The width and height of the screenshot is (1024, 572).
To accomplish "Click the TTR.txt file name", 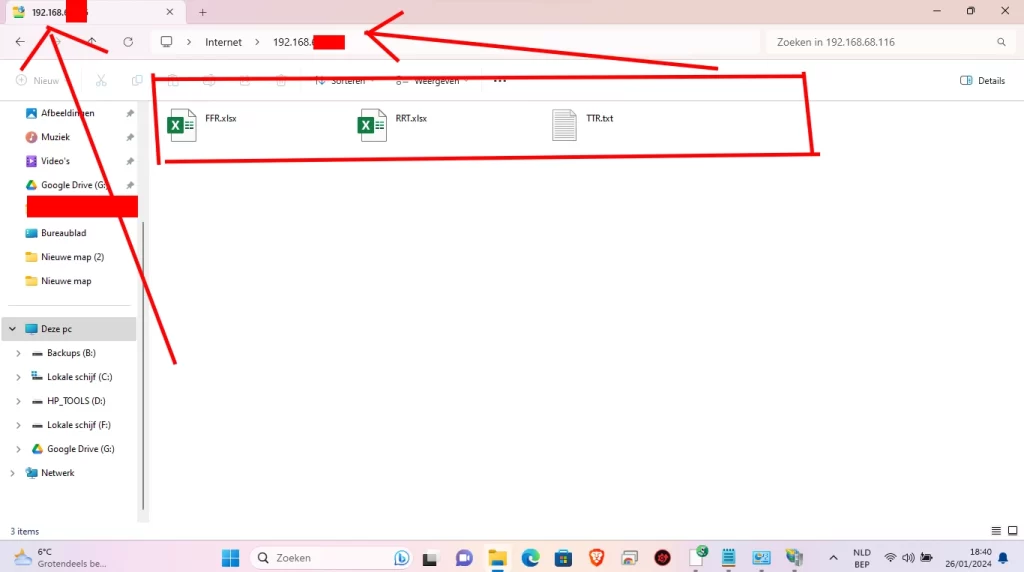I will pos(600,118).
